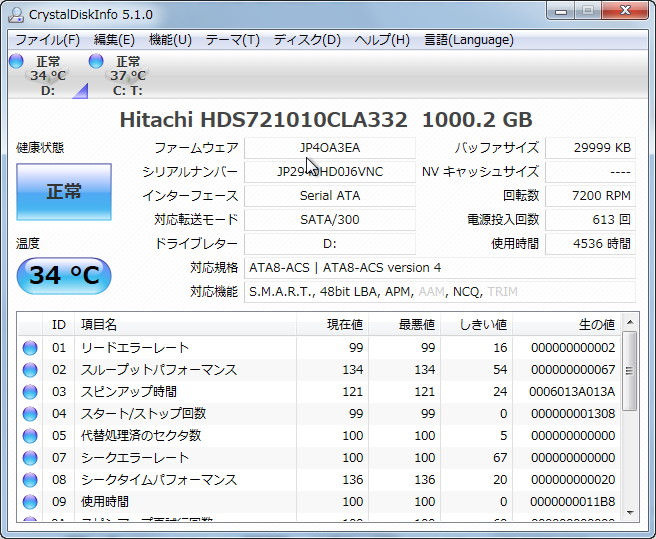
Task: Click the blue 正常 health status button
Action: click(64, 192)
